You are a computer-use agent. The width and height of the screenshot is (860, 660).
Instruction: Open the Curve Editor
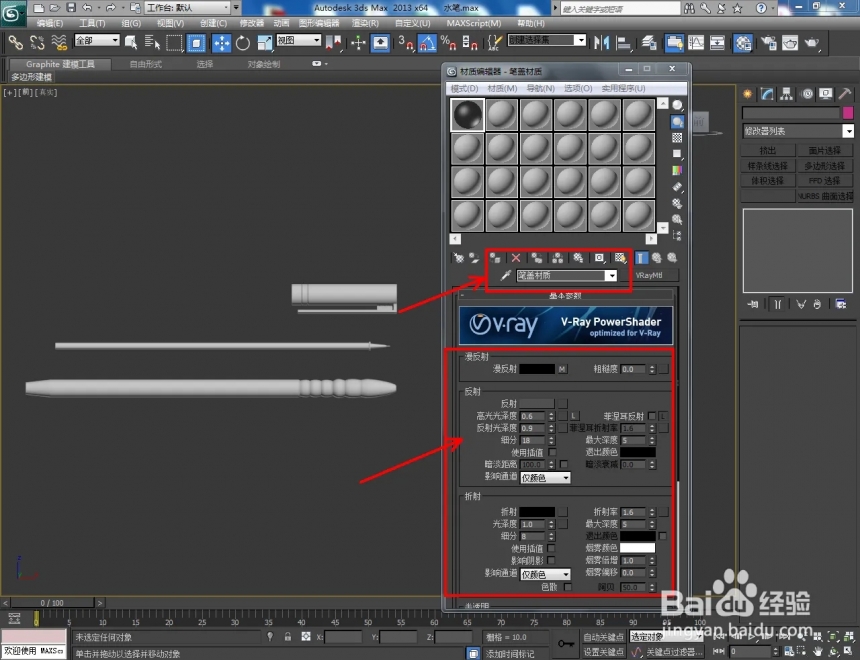click(x=695, y=43)
